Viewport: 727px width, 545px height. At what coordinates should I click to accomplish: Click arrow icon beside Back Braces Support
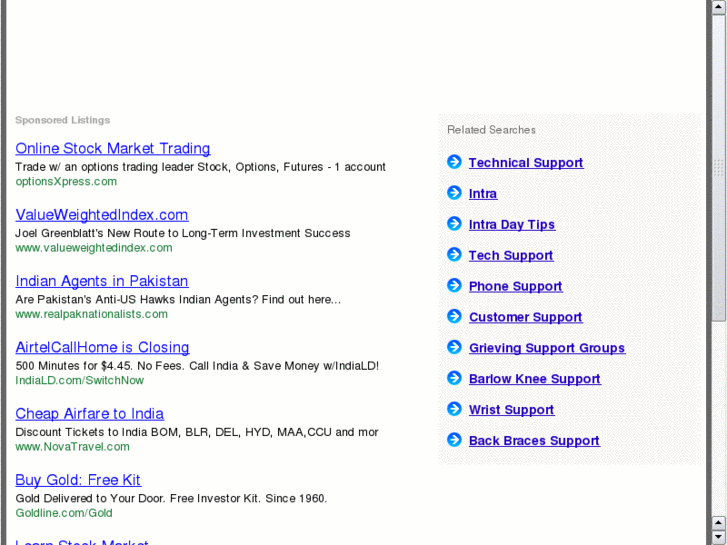(x=454, y=440)
